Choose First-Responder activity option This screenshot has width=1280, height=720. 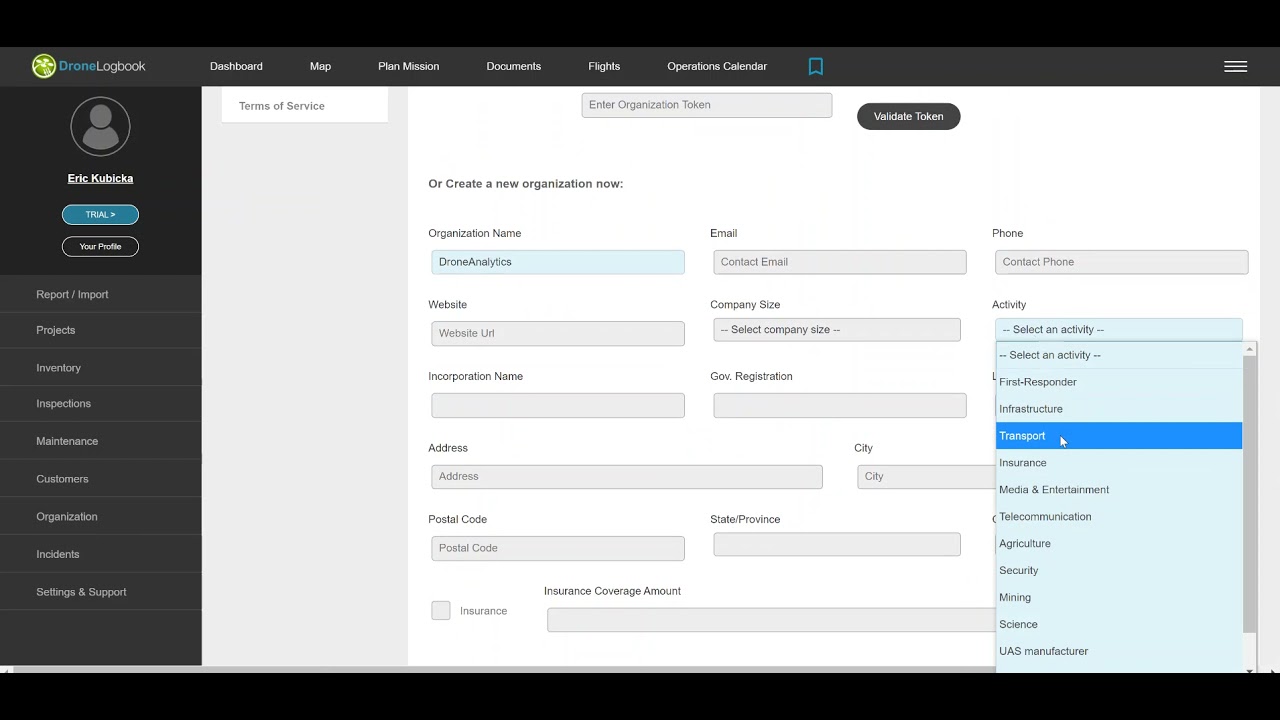(x=1119, y=382)
